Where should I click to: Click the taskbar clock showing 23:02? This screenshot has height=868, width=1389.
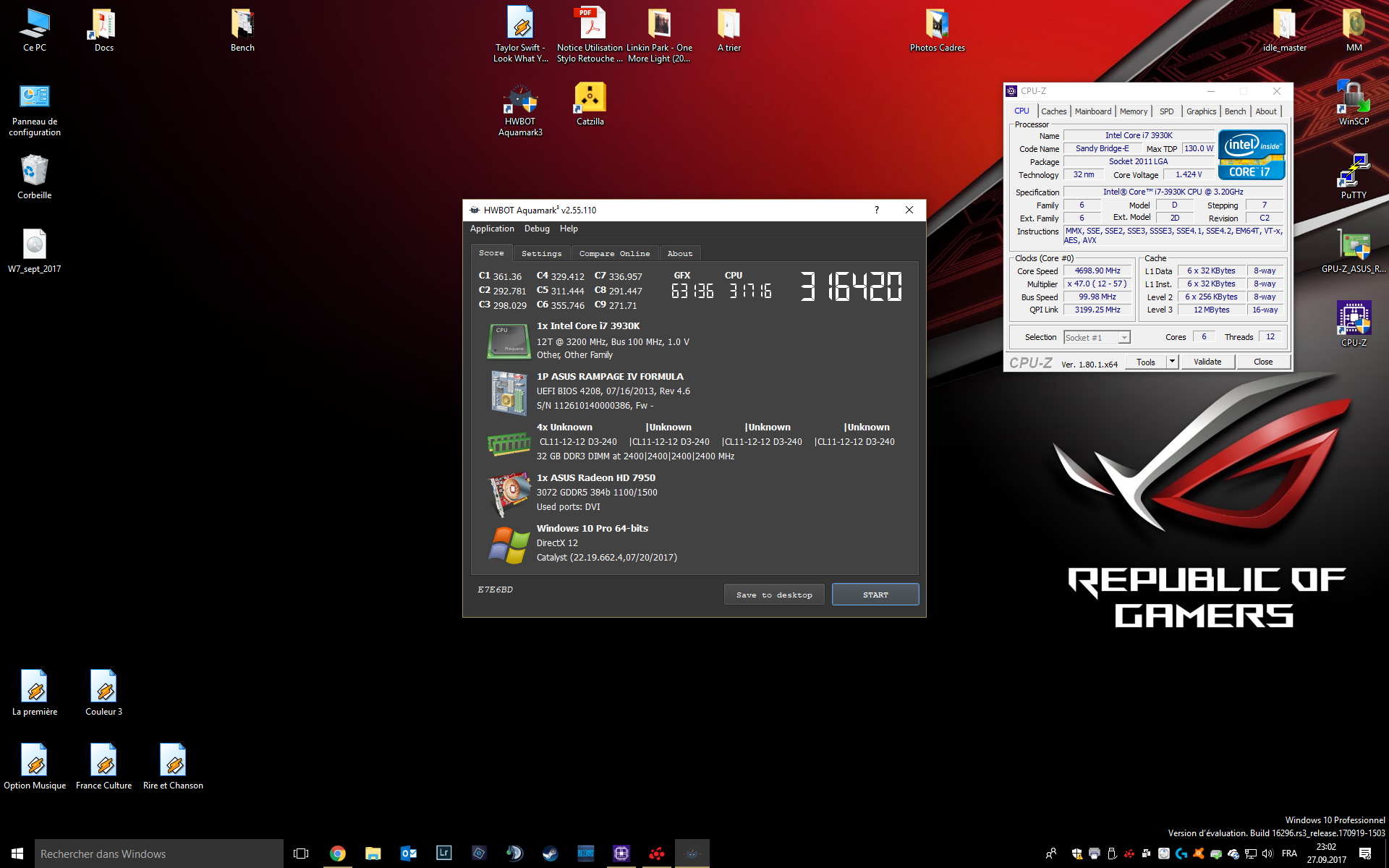[1326, 854]
